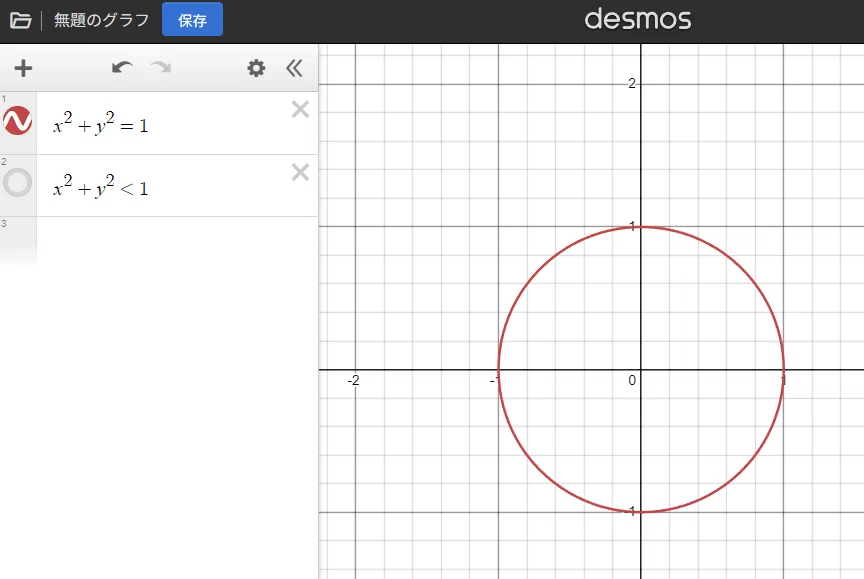Hide the red circle equation graph
The height and width of the screenshot is (579, 864).
pyautogui.click(x=18, y=121)
